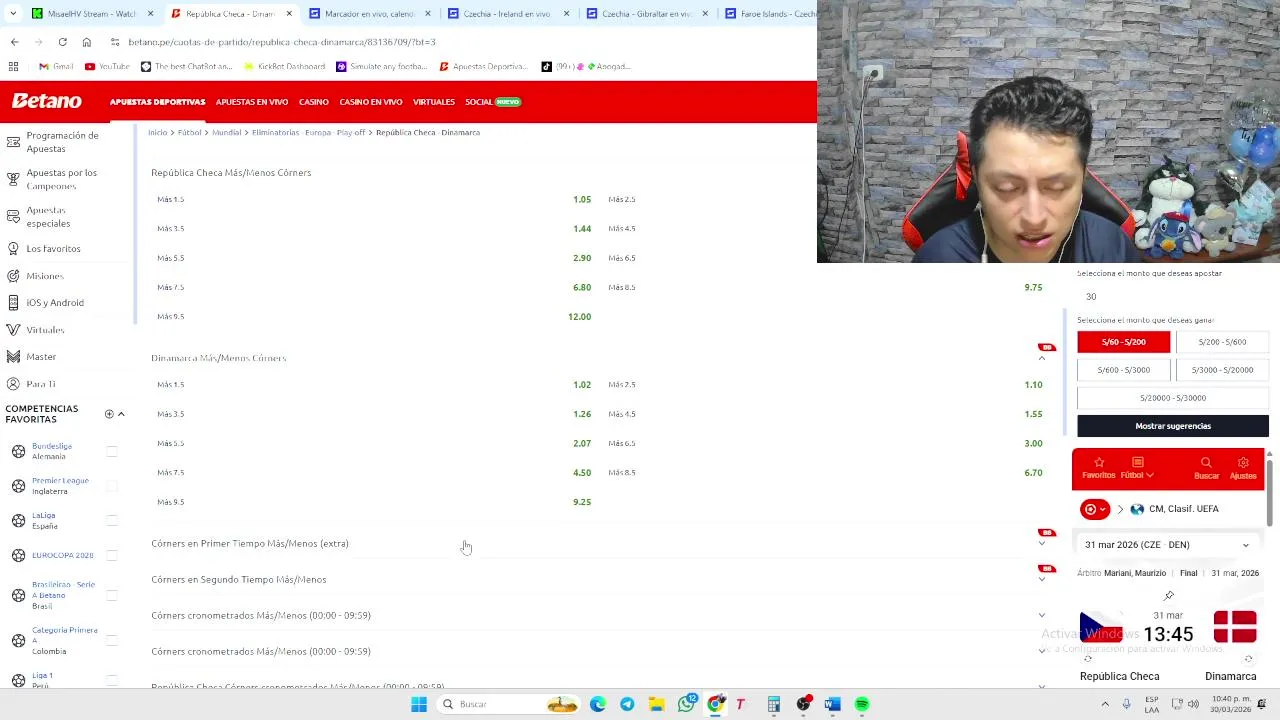The image size is (1280, 720).
Task: Tick the EUROCOPA 2028 checkbox
Action: coord(112,555)
